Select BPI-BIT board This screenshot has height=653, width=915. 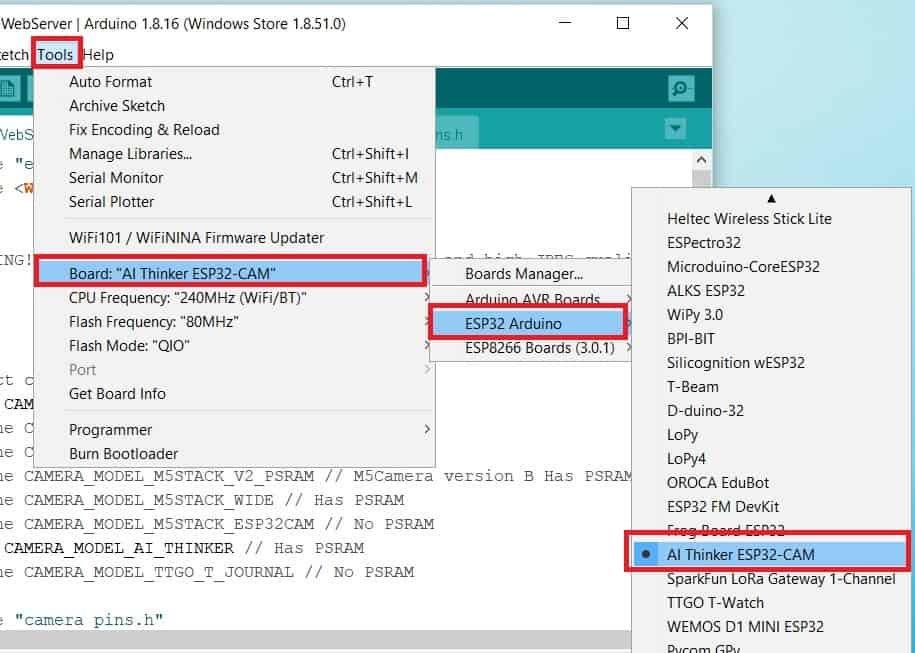[771, 338]
